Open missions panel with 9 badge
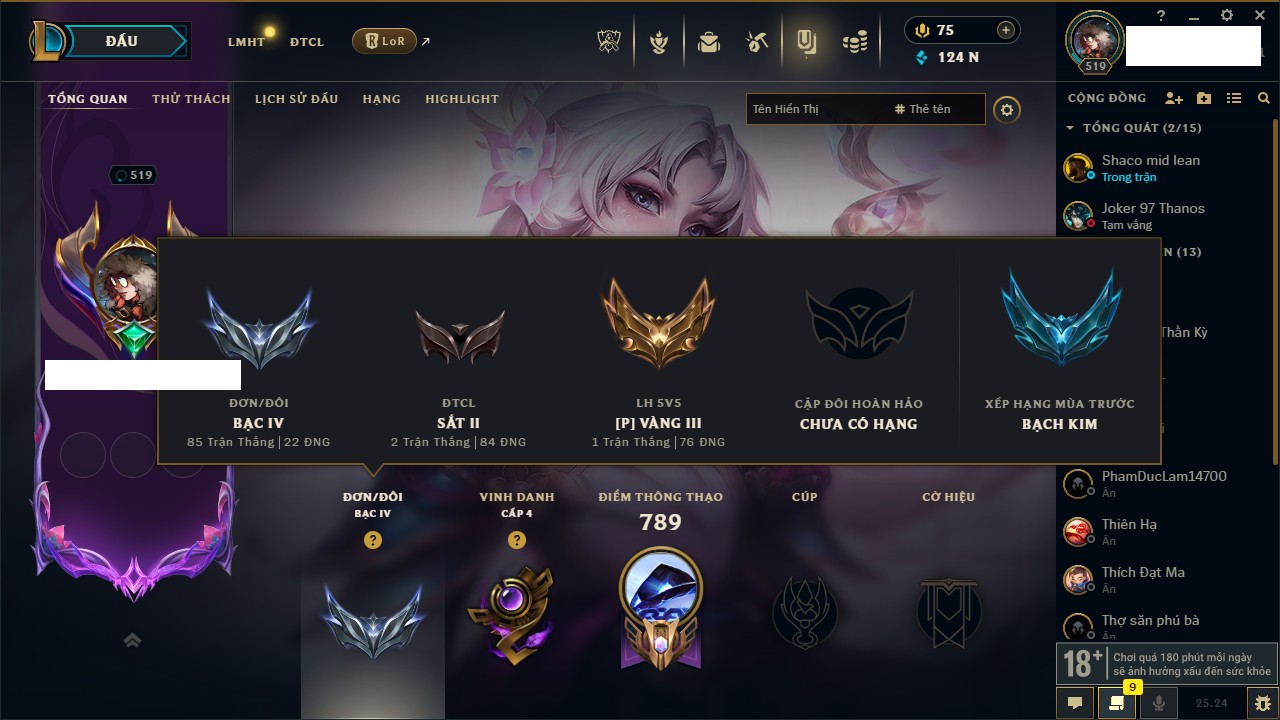Image resolution: width=1280 pixels, height=720 pixels. tap(1118, 701)
